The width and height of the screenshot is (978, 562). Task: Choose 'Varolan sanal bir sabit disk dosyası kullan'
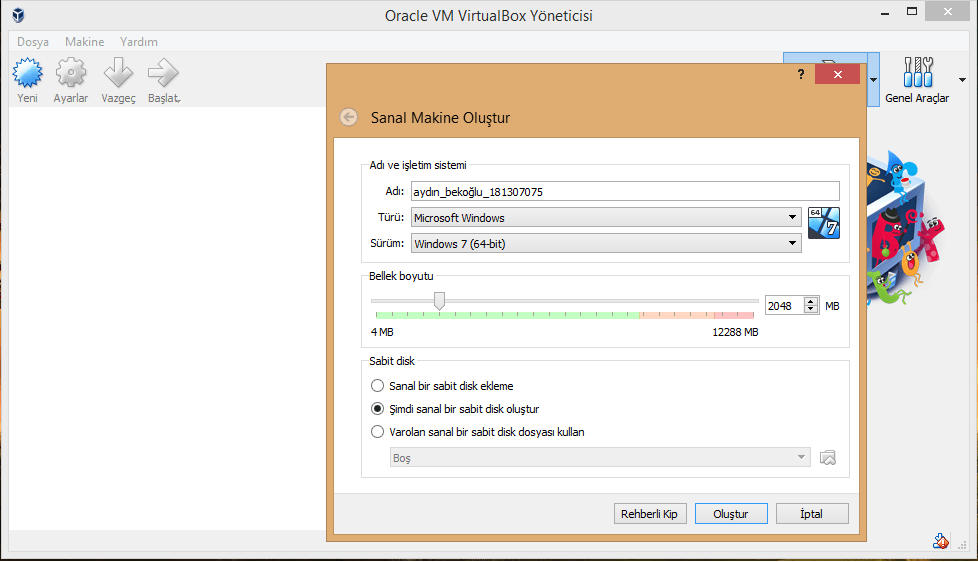point(377,432)
